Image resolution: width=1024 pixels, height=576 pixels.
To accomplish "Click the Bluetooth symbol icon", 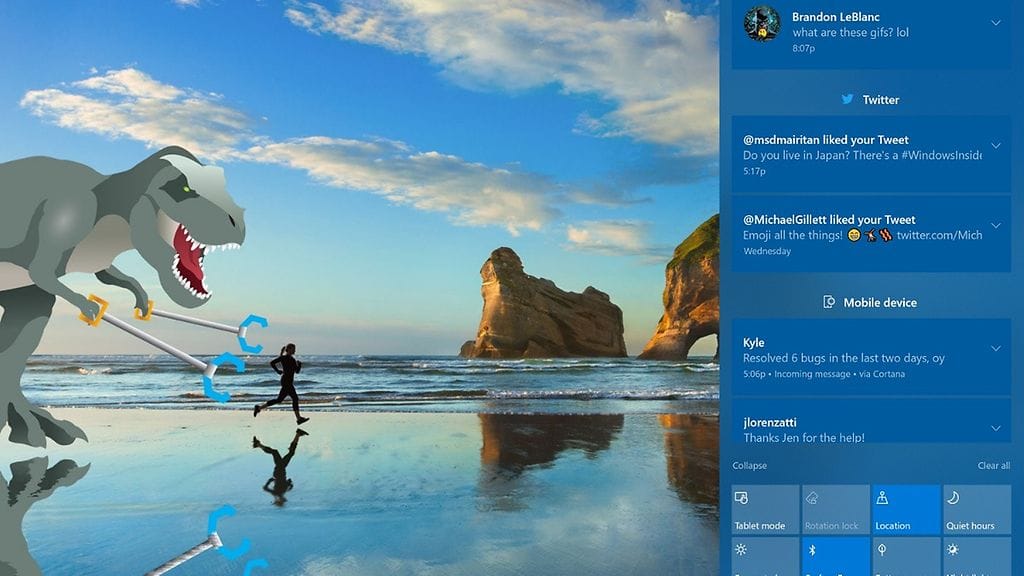I will point(812,550).
